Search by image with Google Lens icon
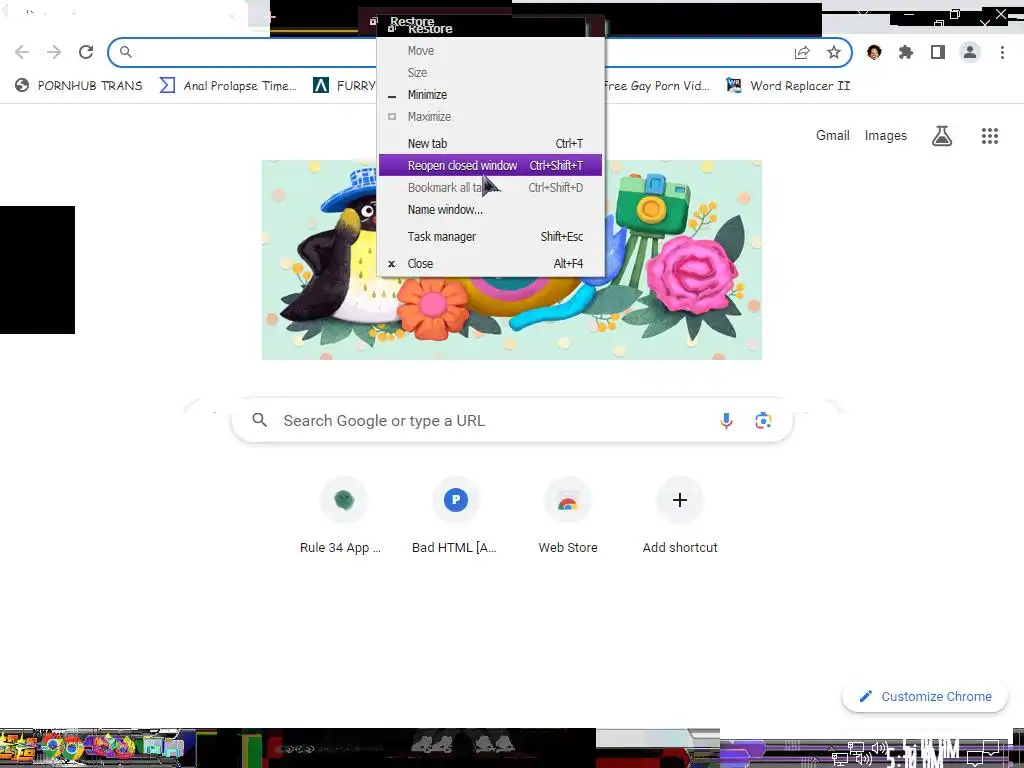The height and width of the screenshot is (768, 1024). pyautogui.click(x=763, y=421)
